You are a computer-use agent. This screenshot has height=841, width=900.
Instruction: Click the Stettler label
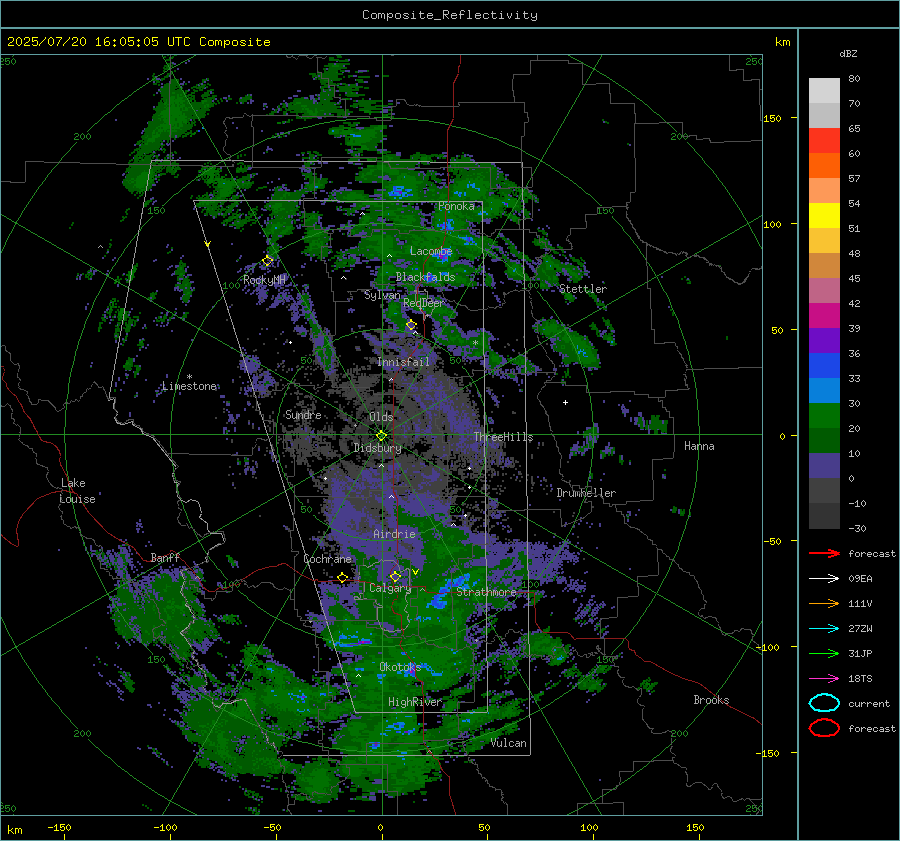point(583,289)
